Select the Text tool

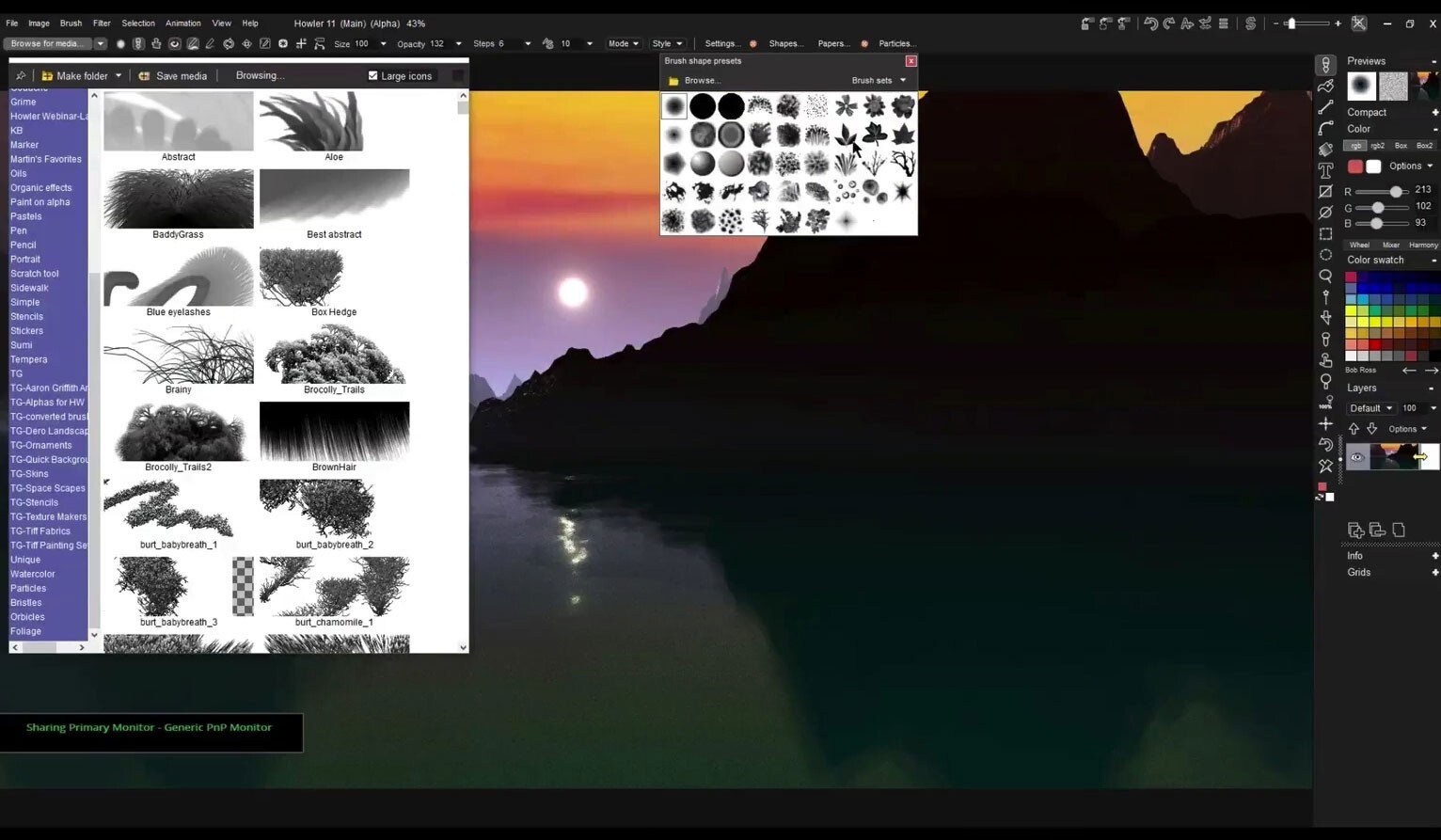pos(1325,170)
